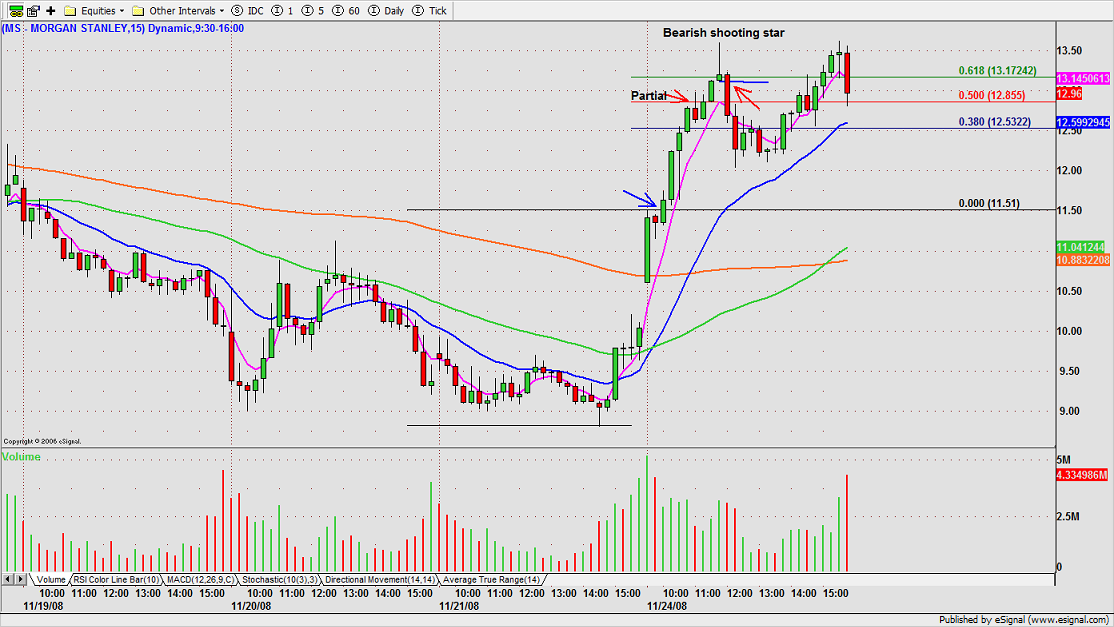Switch to the Daily interval
The width and height of the screenshot is (1114, 627).
387,11
